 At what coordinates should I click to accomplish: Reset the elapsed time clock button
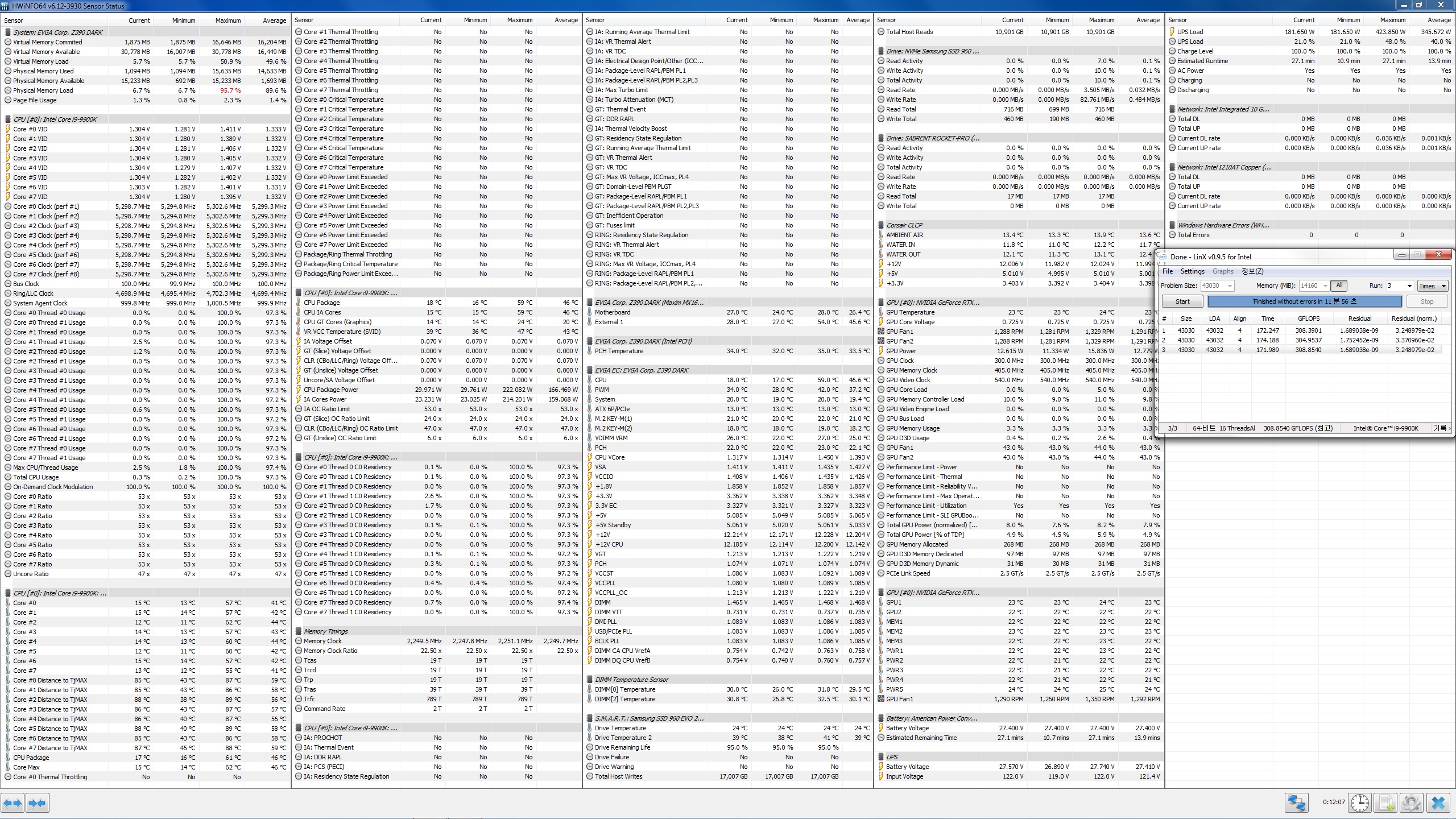pyautogui.click(x=1360, y=803)
